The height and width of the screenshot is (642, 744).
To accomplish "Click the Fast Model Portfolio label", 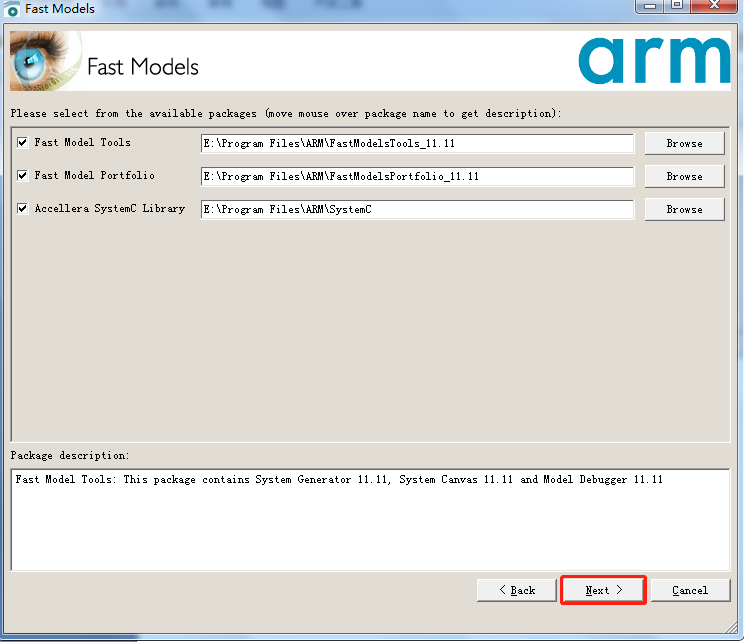I will point(94,176).
